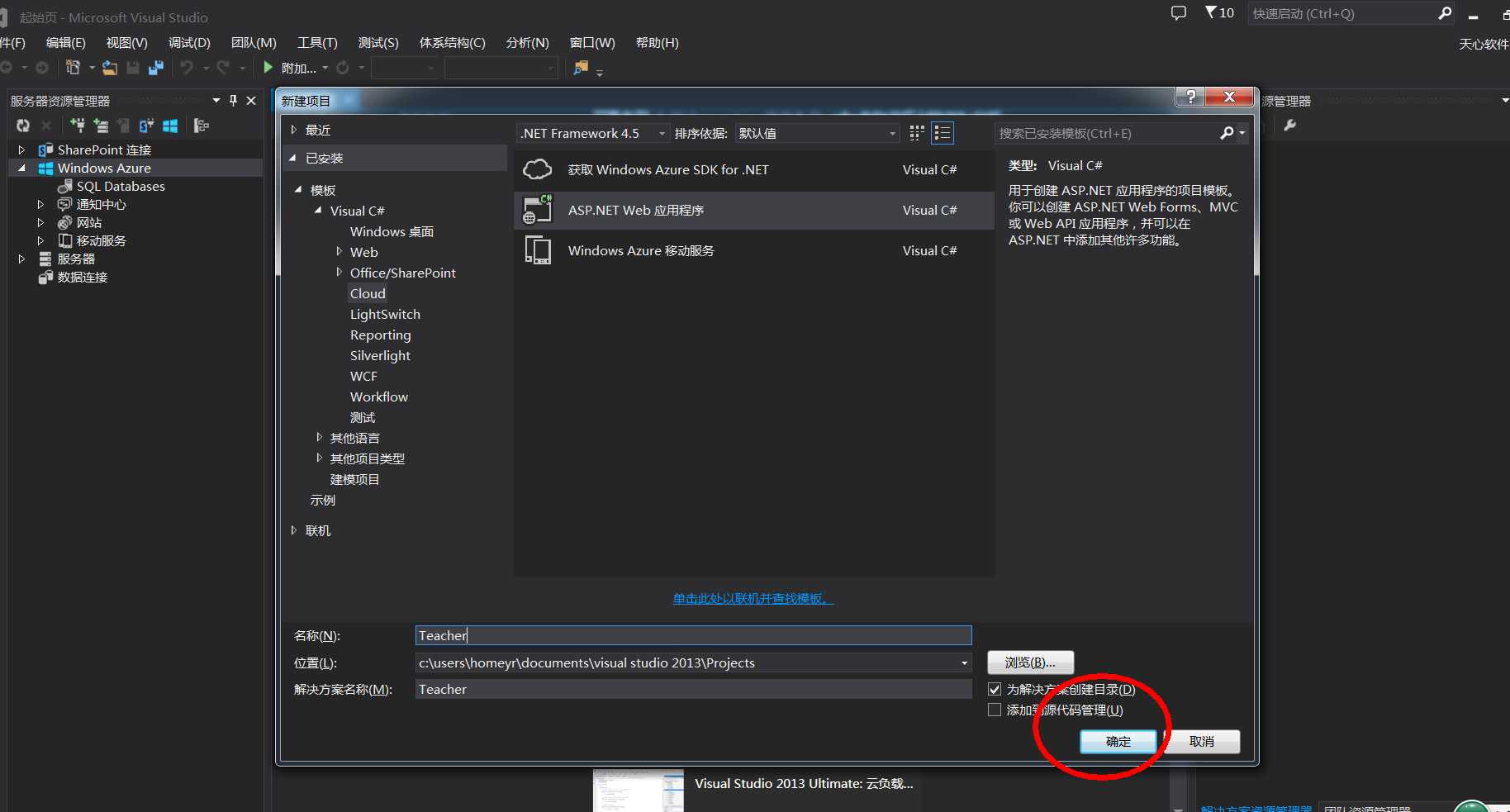Click Connect to Database icon in Server Explorer
Image resolution: width=1510 pixels, height=812 pixels.
point(78,126)
